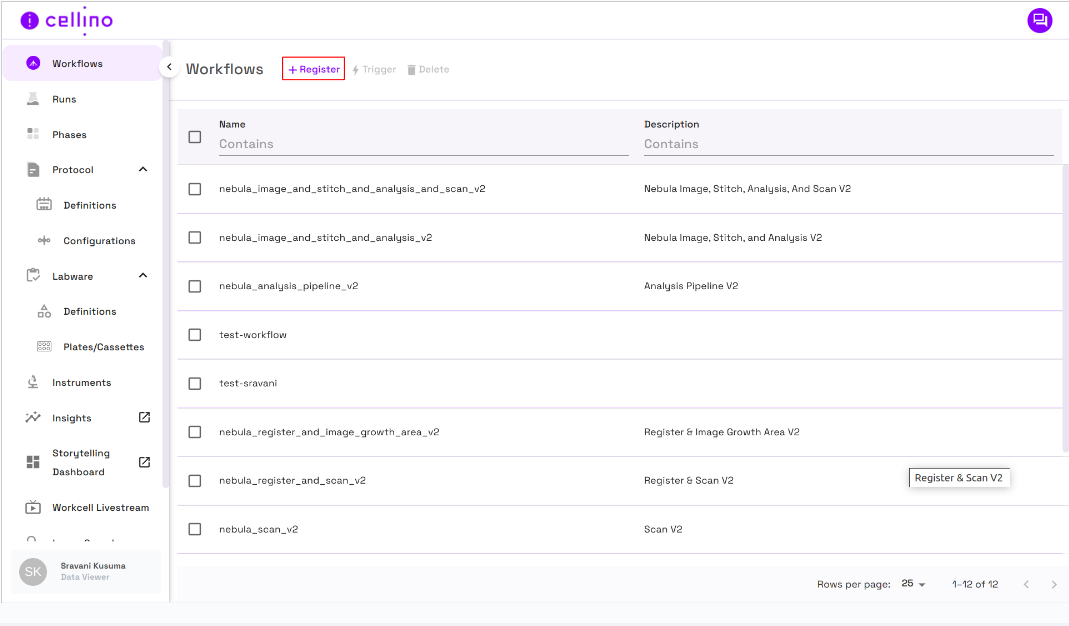Open Phases from the sidebar icon
Image resolution: width=1069 pixels, height=626 pixels.
(33, 134)
